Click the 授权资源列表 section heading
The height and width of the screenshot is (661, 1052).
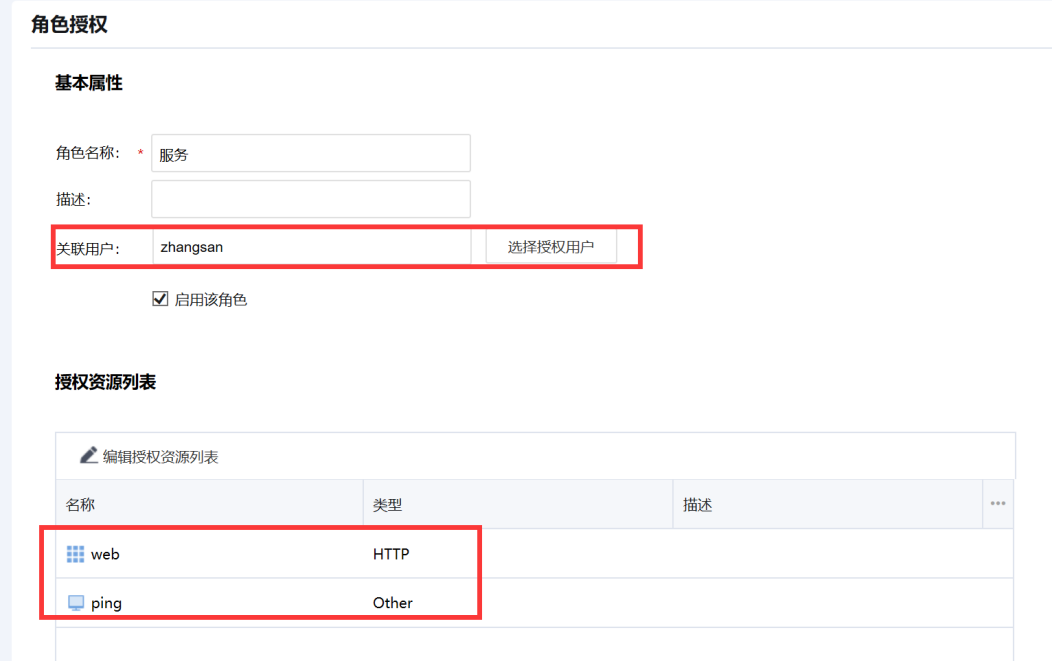105,382
